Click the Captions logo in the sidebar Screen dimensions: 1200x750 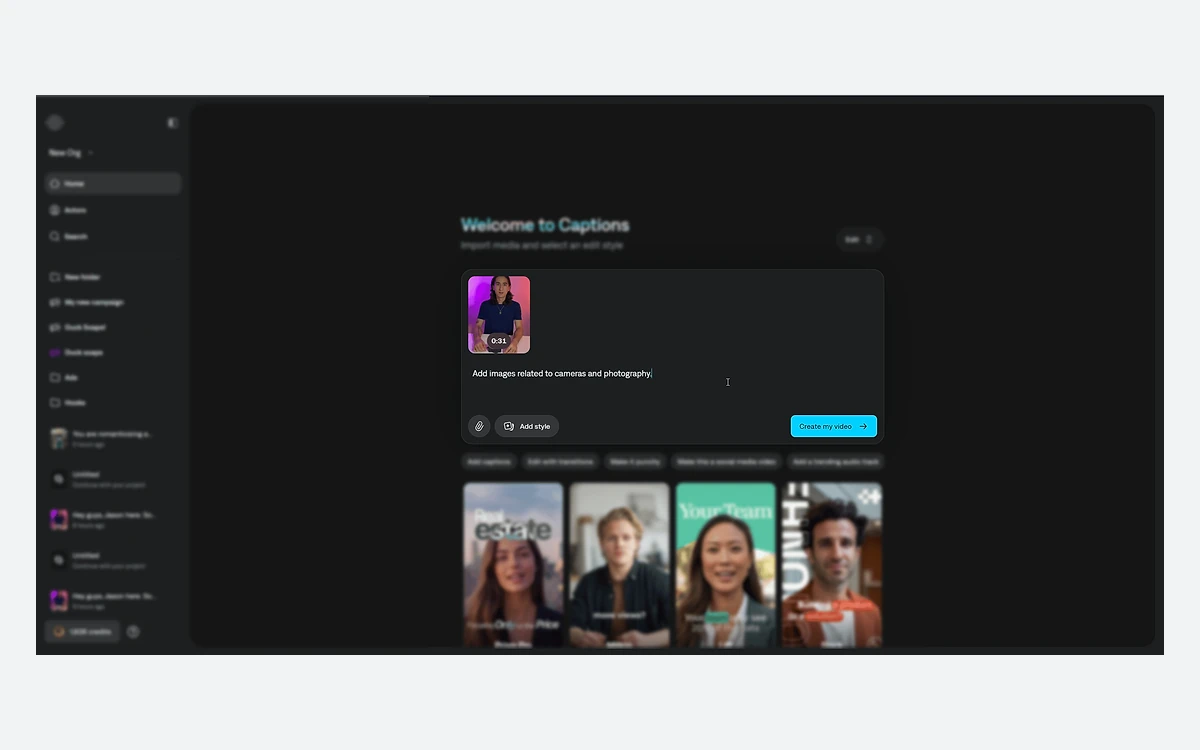pos(55,123)
